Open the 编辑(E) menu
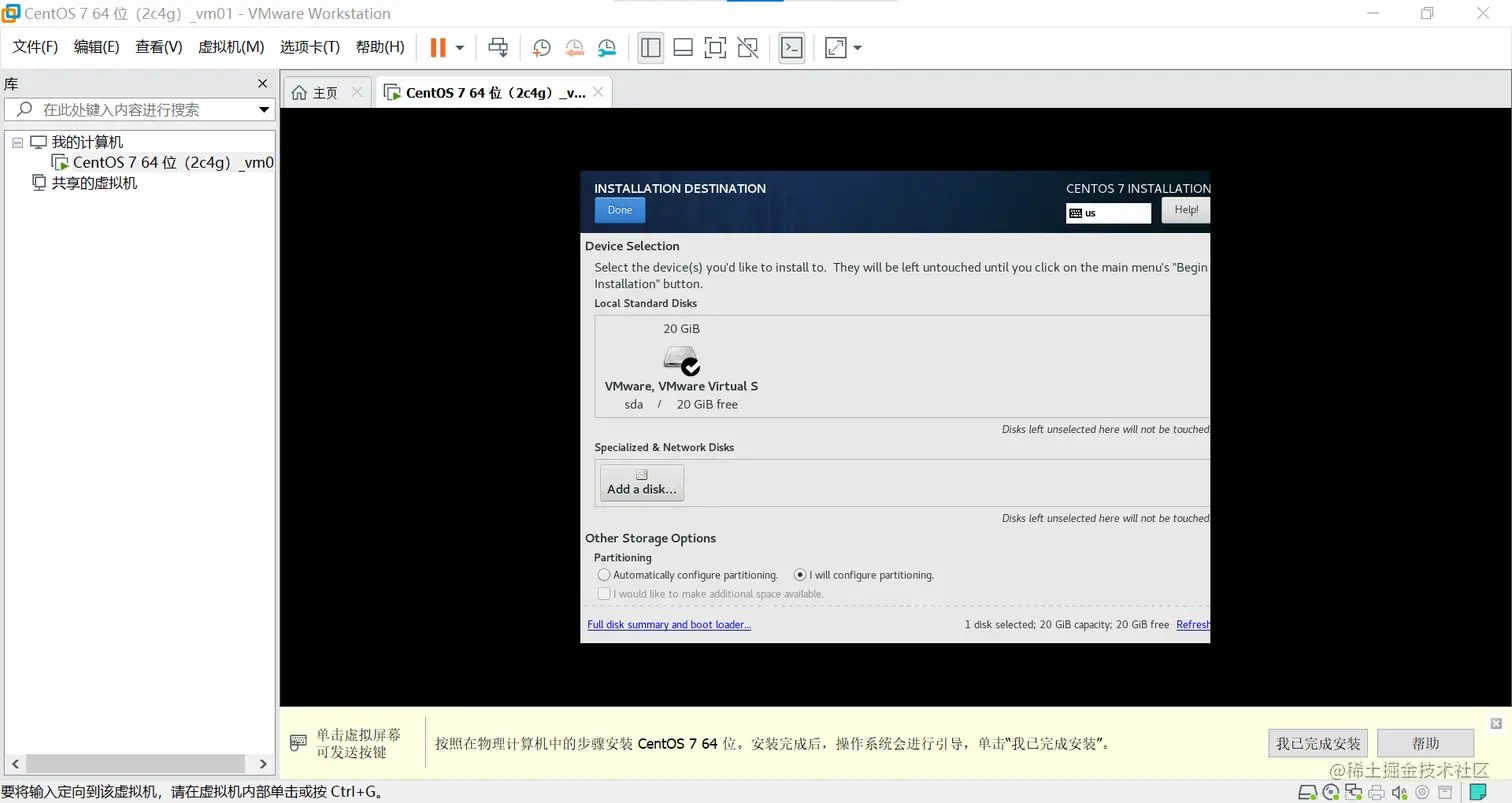The height and width of the screenshot is (803, 1512). 96,47
